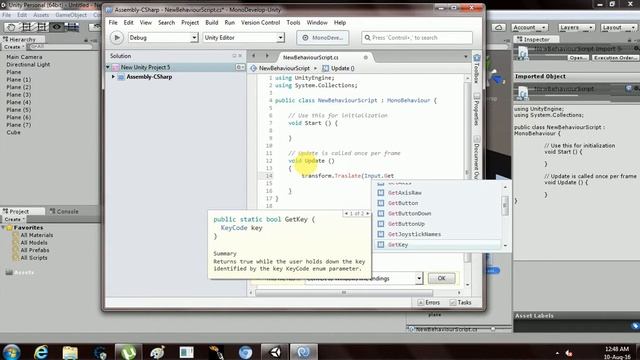This screenshot has height=360, width=640.
Task: Open the Window menu in MonoDevelop
Action: pos(317,22)
